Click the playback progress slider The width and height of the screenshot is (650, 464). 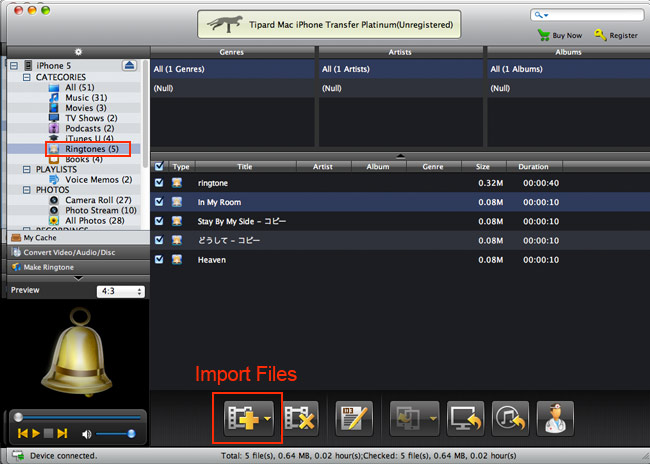click(x=78, y=417)
